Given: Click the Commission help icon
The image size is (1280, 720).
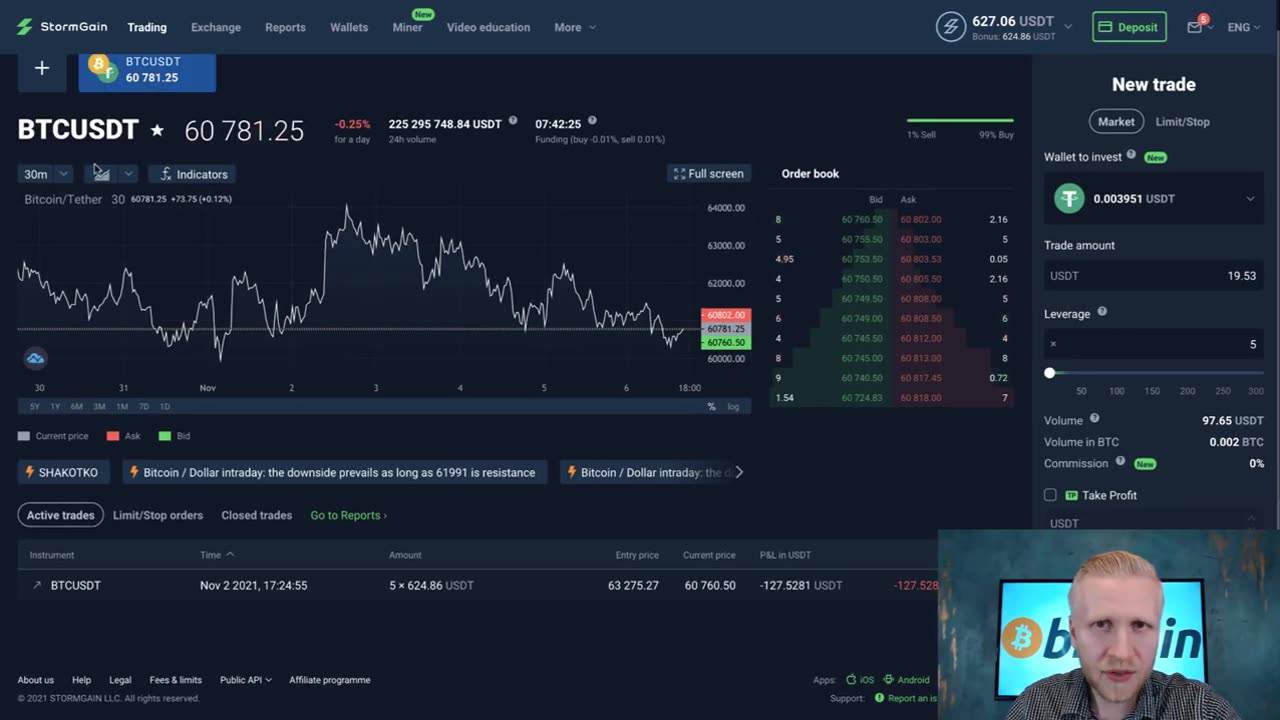Looking at the screenshot, I should (x=1120, y=462).
